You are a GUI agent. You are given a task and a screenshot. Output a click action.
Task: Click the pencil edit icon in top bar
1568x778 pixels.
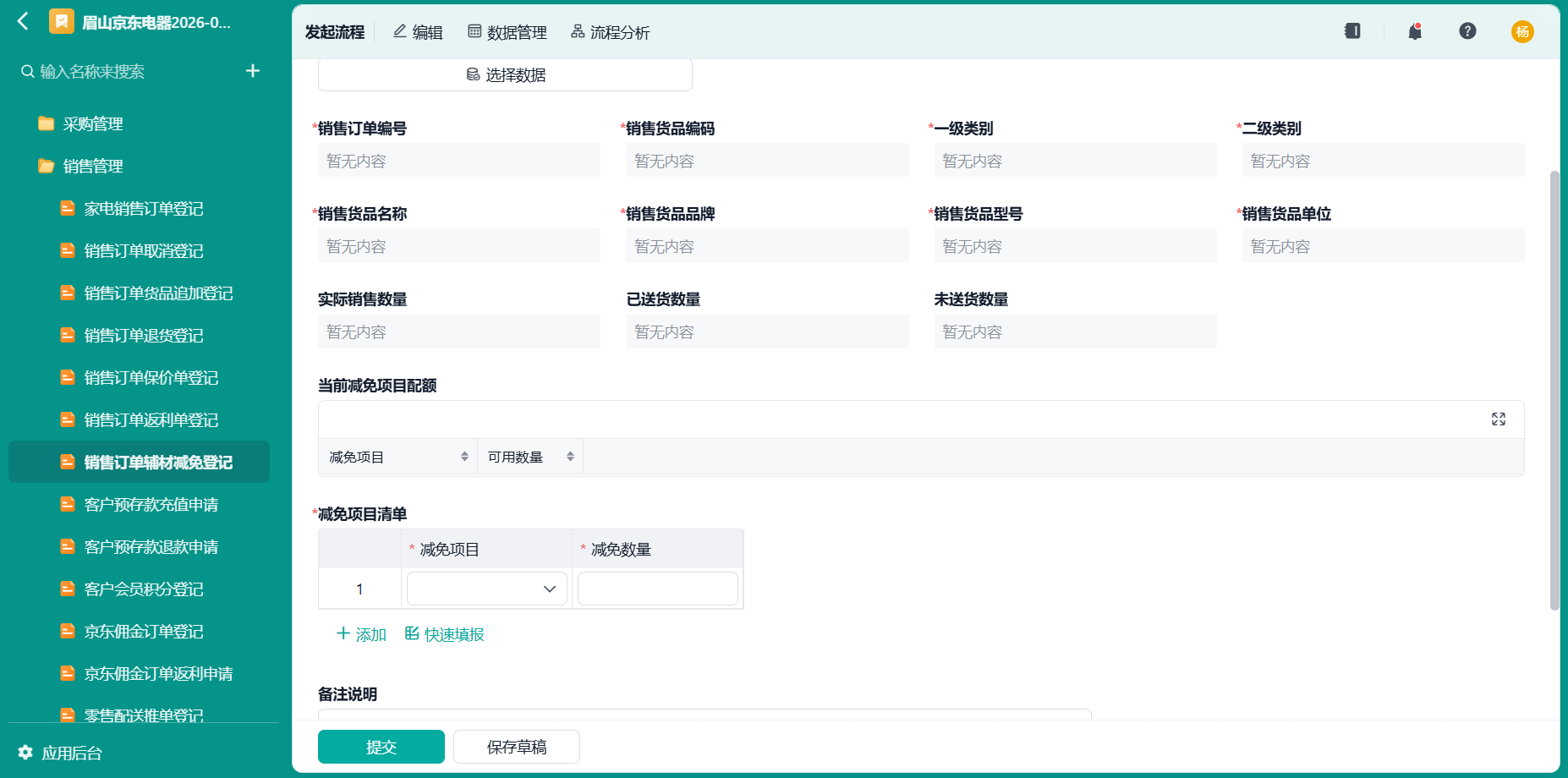pos(400,31)
